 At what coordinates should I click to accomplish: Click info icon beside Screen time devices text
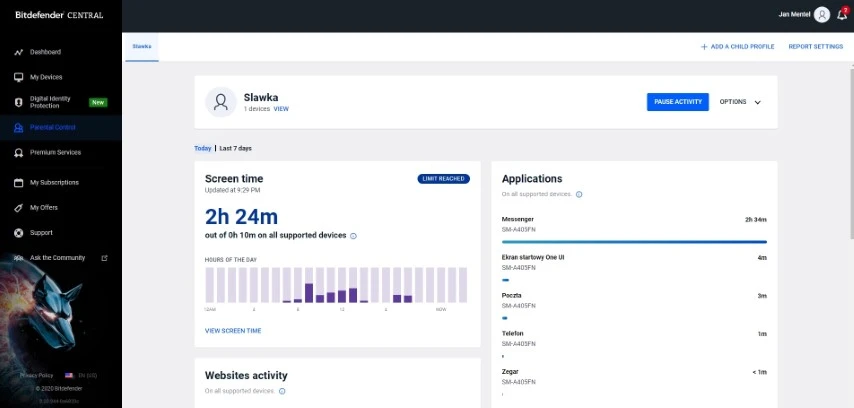[354, 236]
